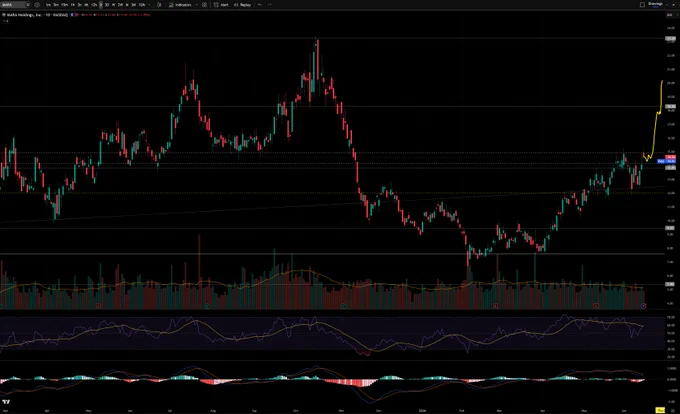This screenshot has height=414, width=680.
Task: Click the red current price label on axis
Action: point(670,157)
